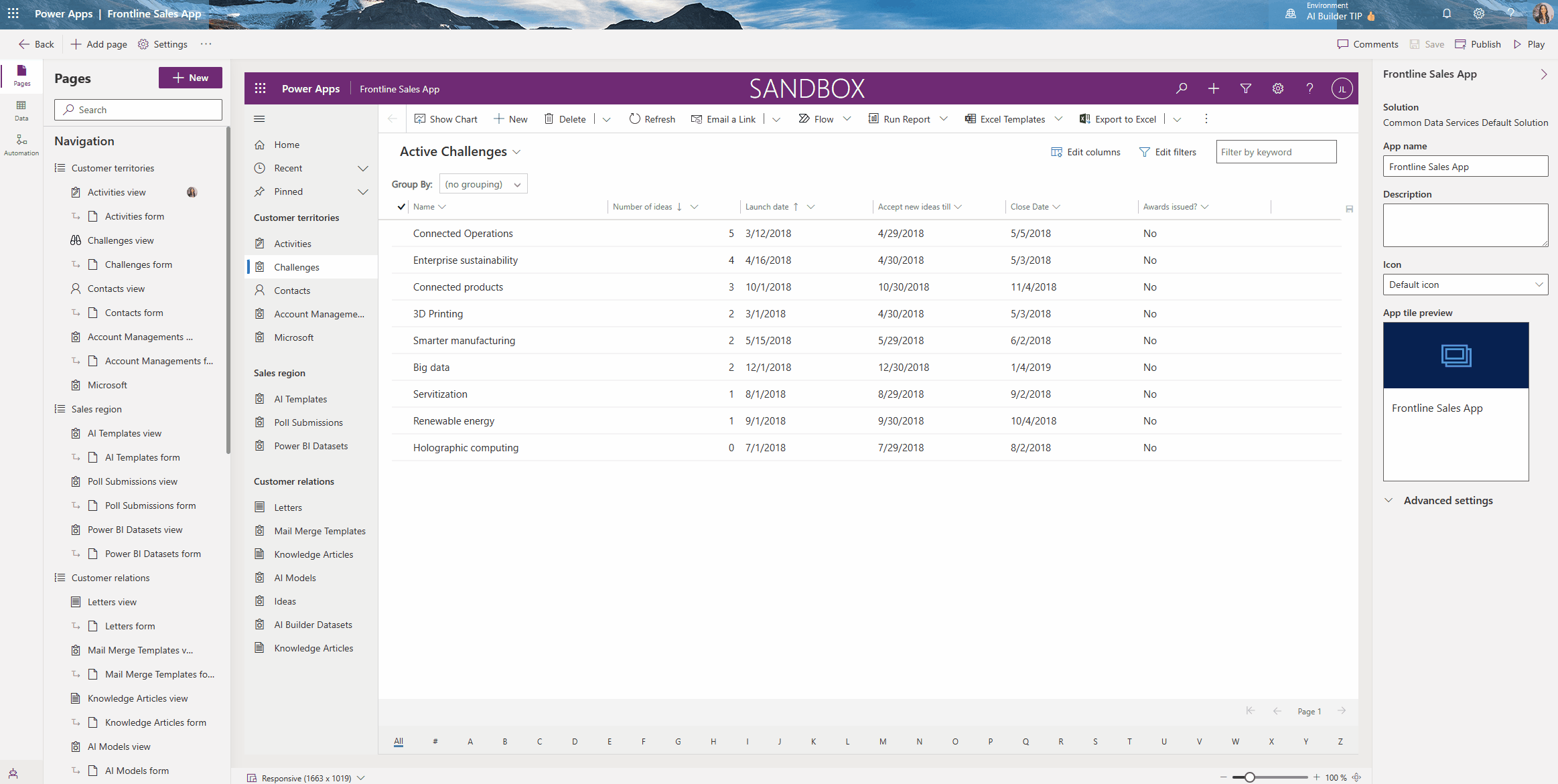The image size is (1558, 784).
Task: Select all rows using the header checkmark
Action: 400,207
